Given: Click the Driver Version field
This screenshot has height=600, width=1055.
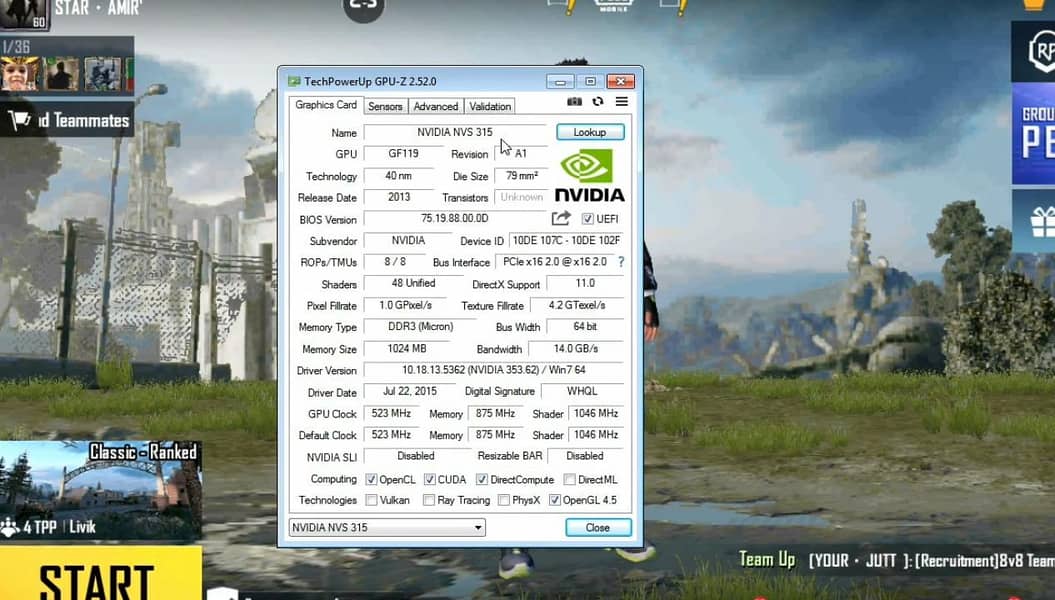Looking at the screenshot, I should (x=494, y=370).
